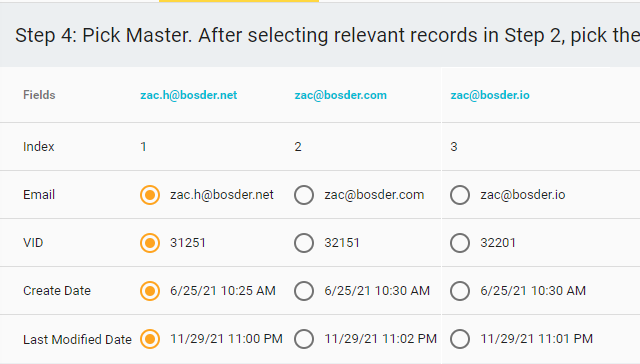This screenshot has height=364, width=640.
Task: Open zac@bosder.io header link
Action: pos(490,95)
